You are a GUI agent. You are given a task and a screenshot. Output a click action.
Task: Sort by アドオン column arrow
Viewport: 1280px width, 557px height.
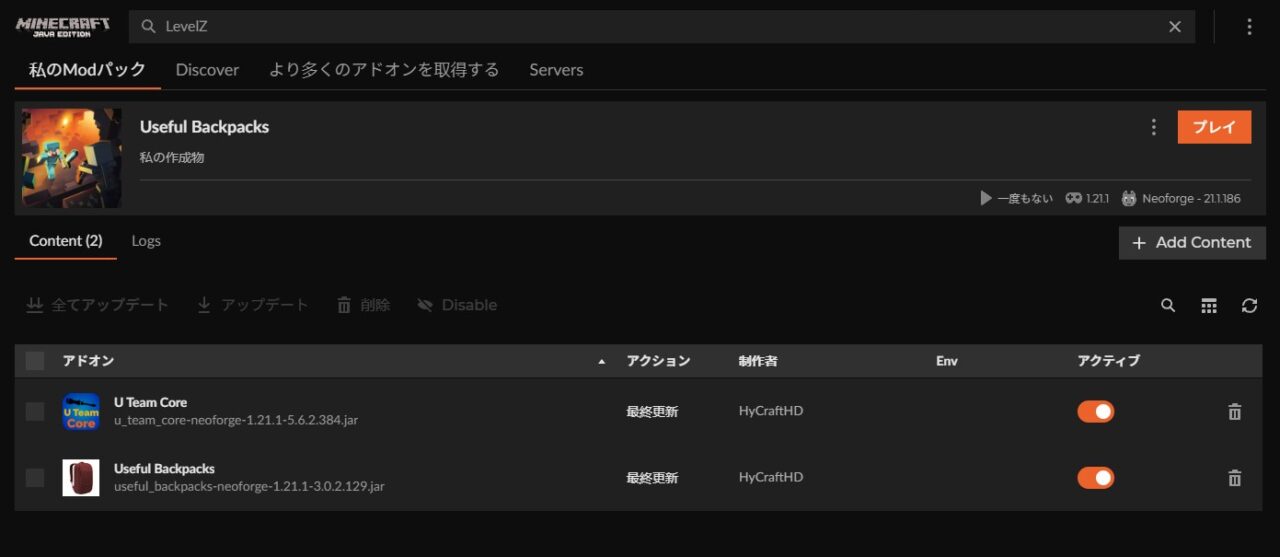[x=601, y=361]
